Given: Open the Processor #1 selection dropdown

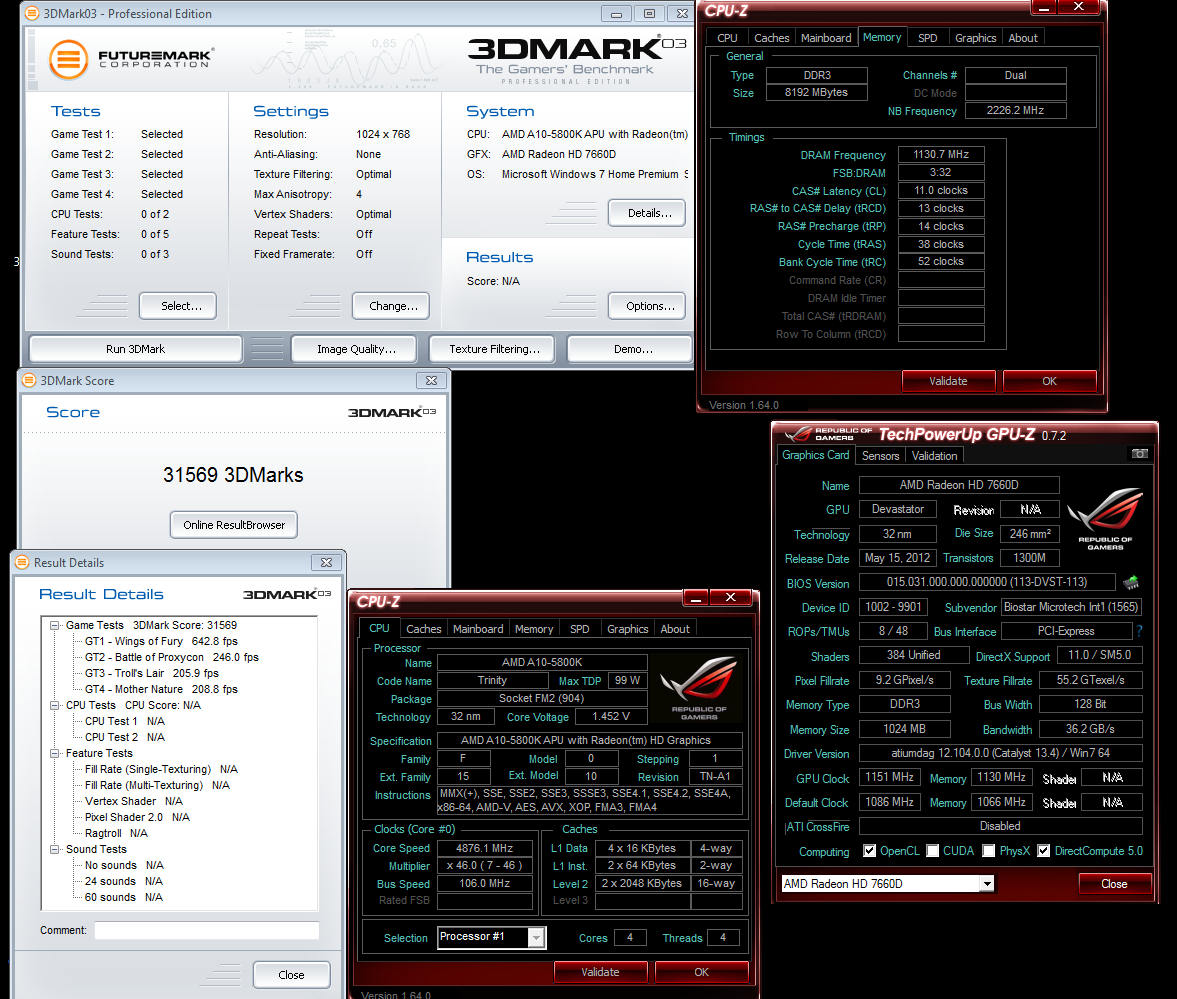Looking at the screenshot, I should point(536,937).
